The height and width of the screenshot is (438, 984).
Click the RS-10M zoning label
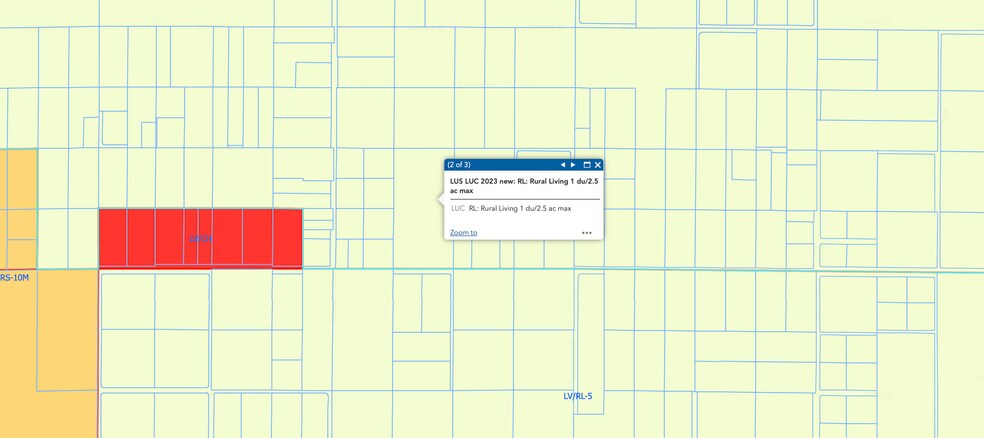pos(15,278)
